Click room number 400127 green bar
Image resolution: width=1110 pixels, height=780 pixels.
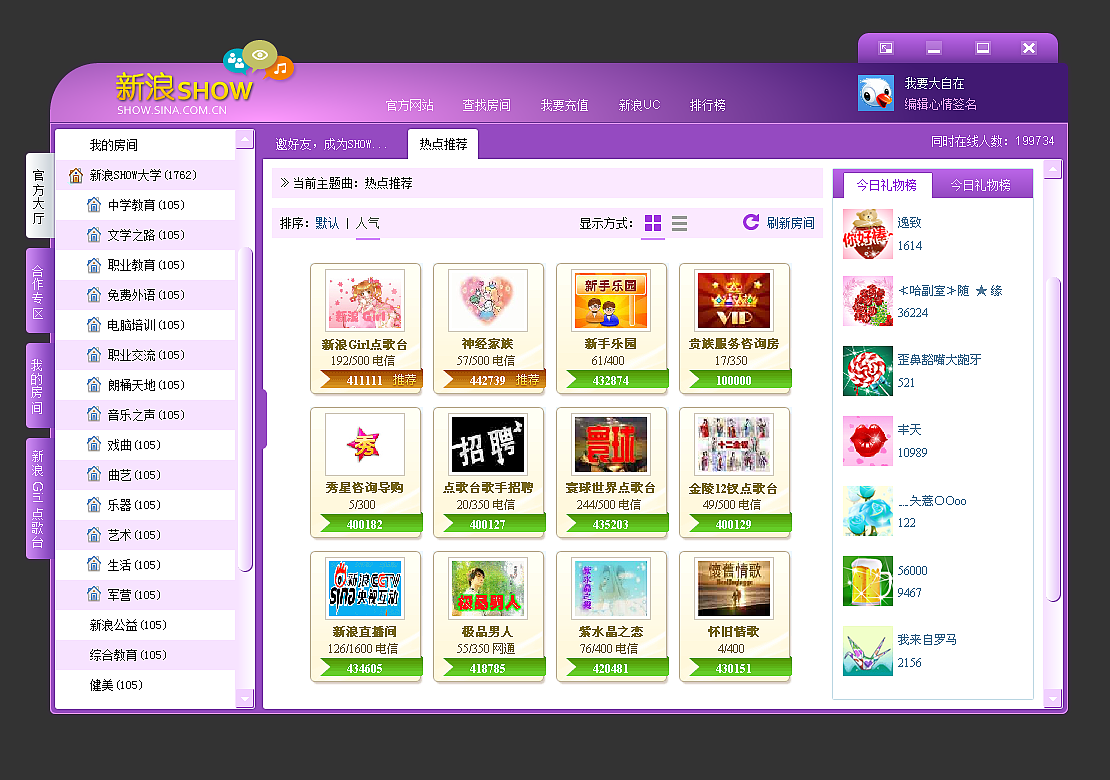494,524
